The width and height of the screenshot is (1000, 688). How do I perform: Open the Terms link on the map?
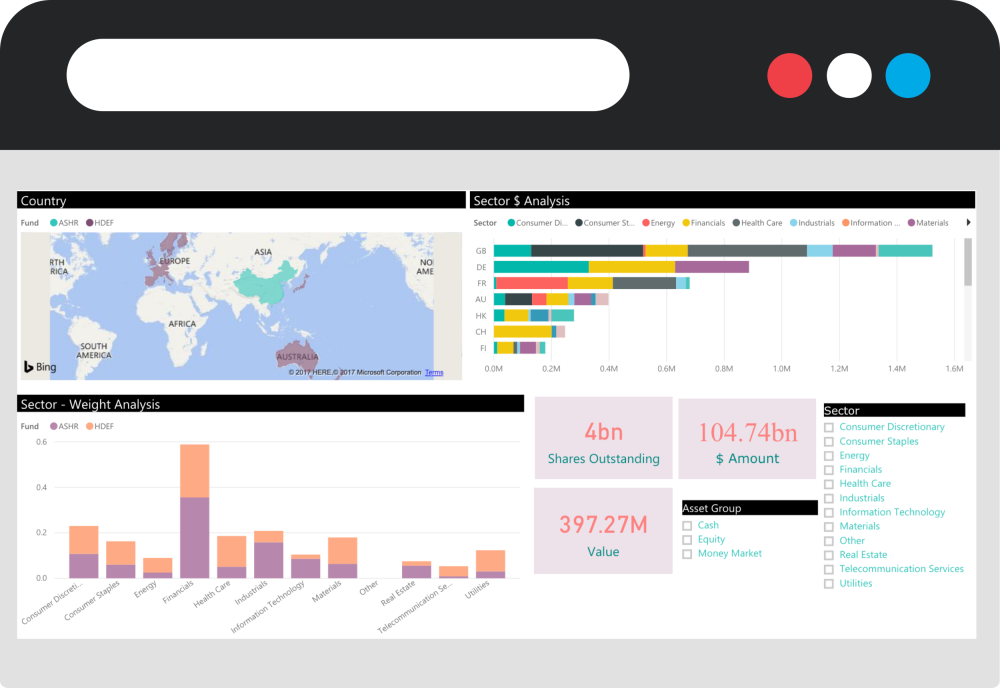point(434,373)
